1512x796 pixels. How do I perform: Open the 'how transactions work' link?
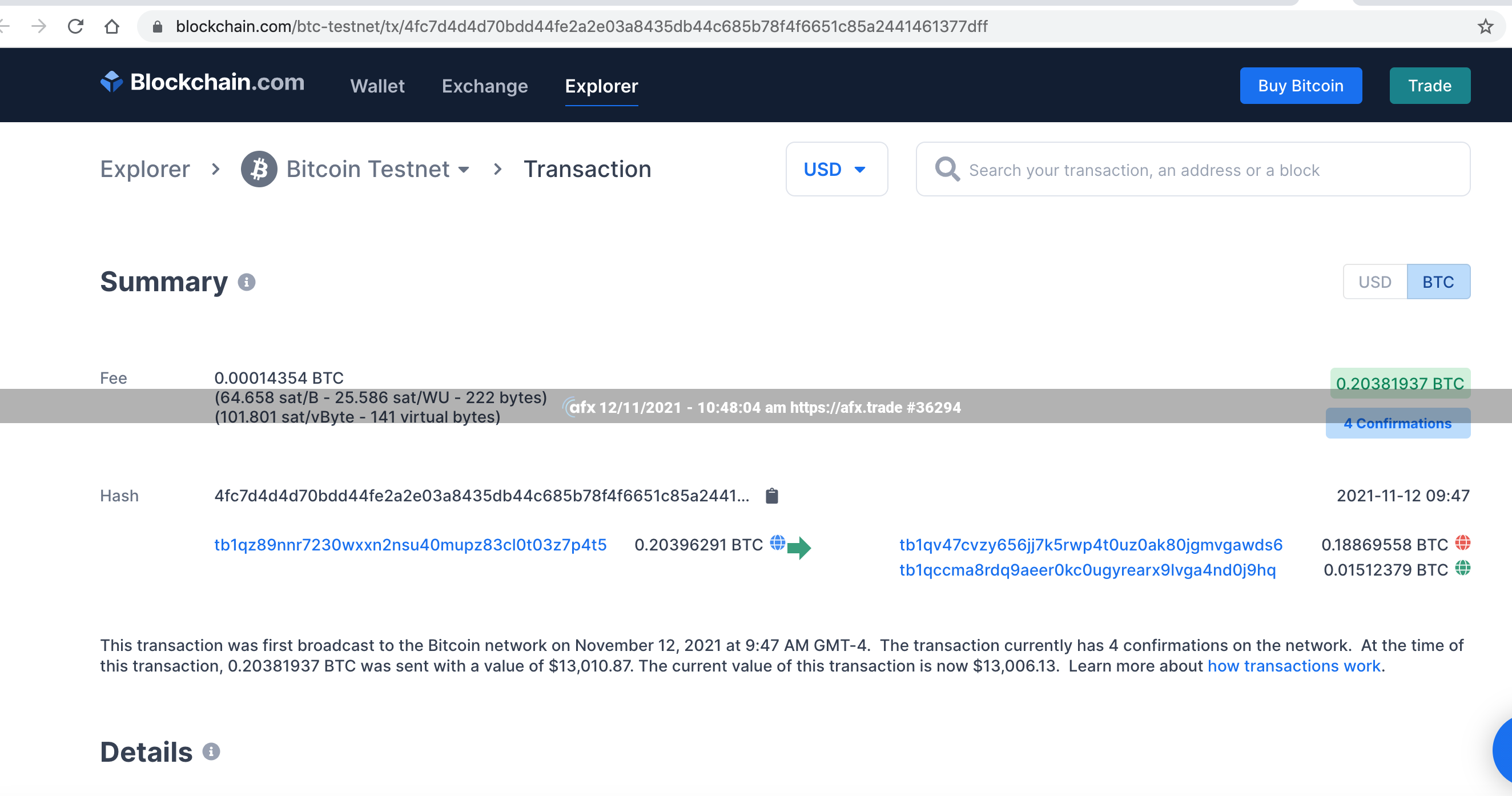point(1294,666)
